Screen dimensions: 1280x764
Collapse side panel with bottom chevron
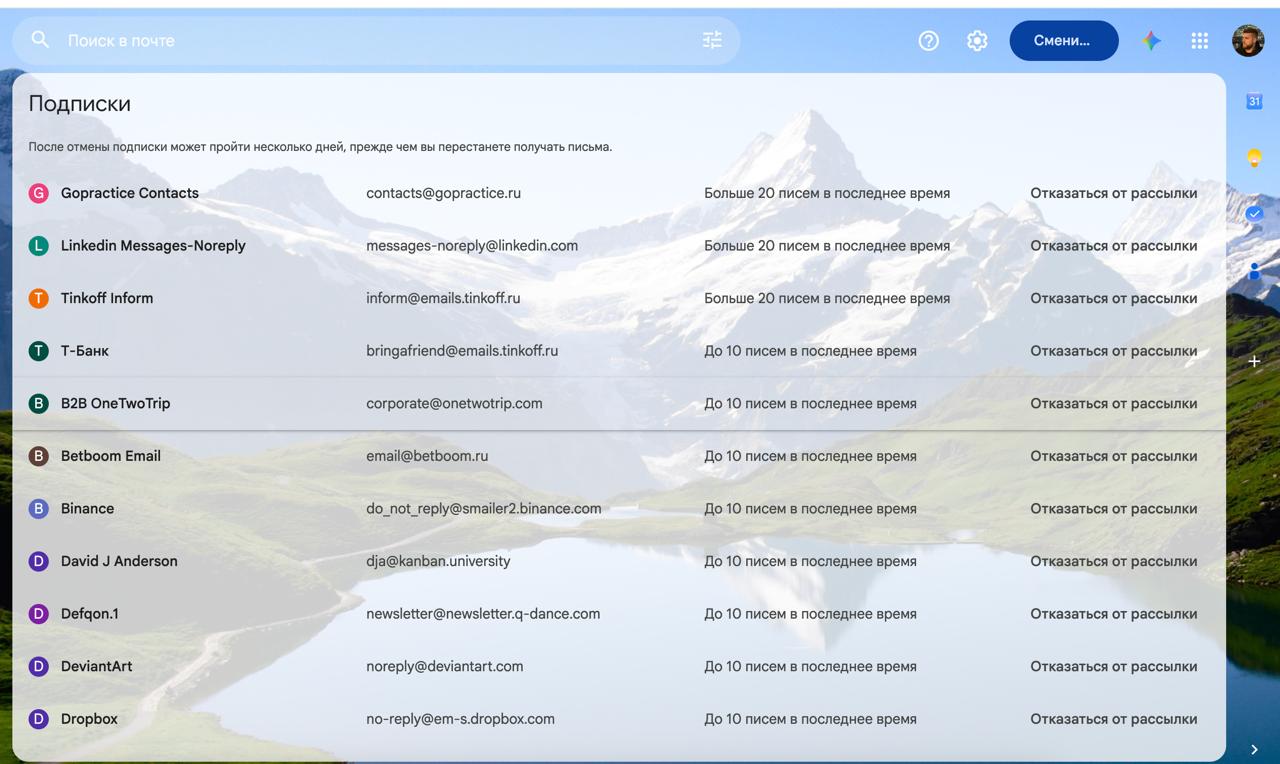pos(1254,749)
